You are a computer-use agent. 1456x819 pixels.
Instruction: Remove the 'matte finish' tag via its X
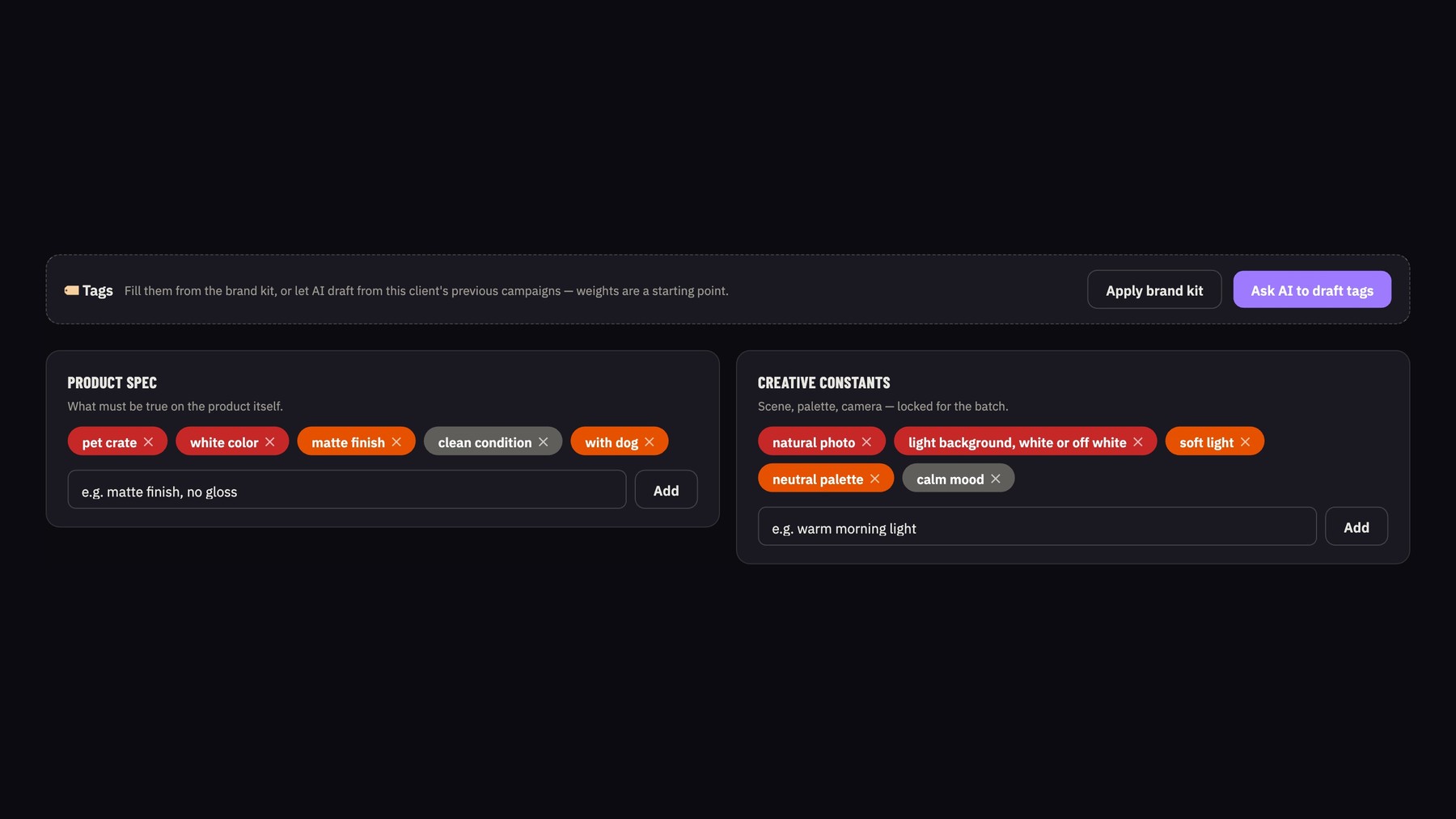pos(396,442)
